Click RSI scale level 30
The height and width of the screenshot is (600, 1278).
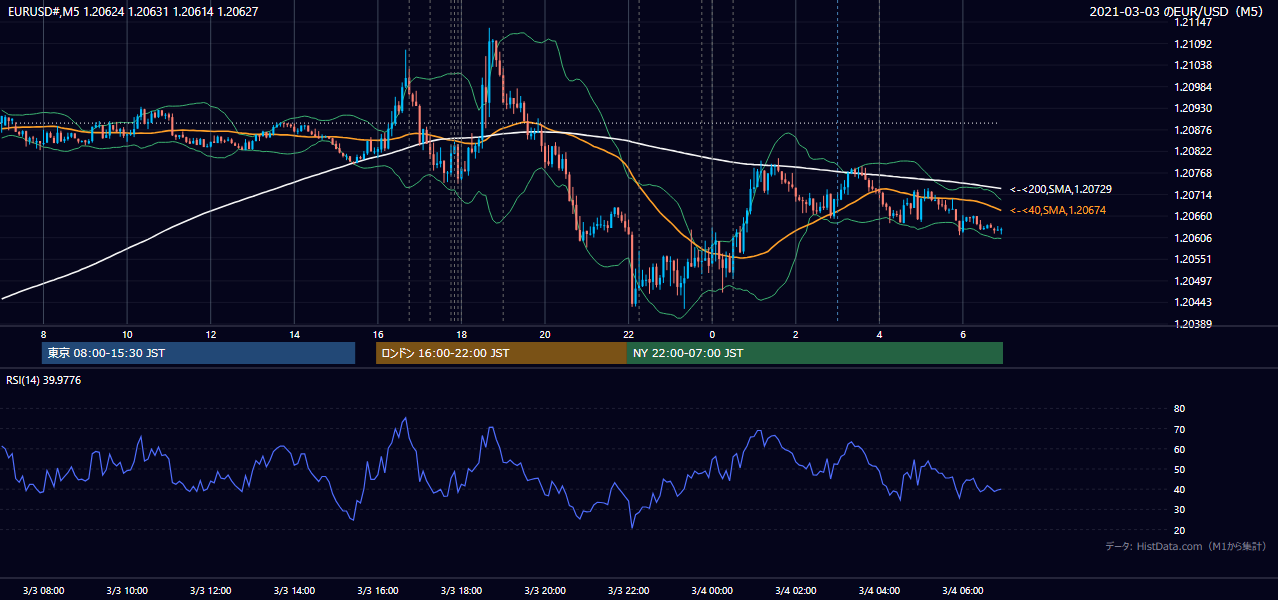click(x=1179, y=510)
